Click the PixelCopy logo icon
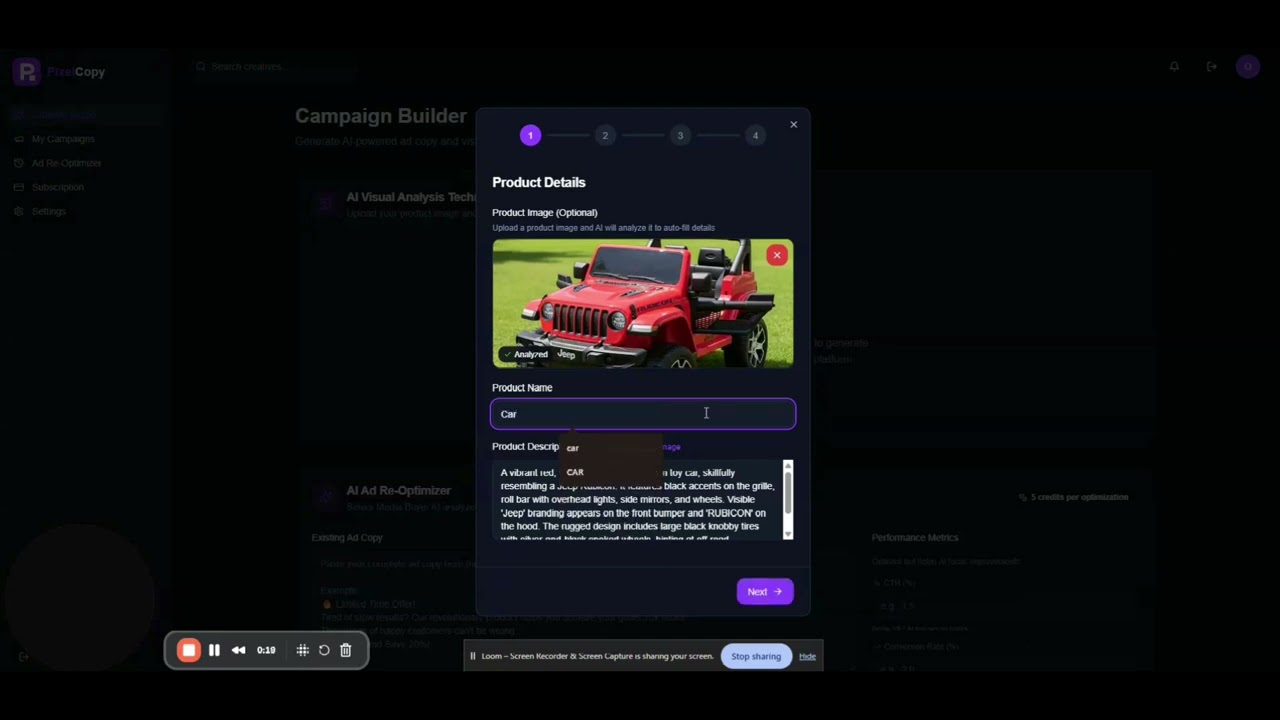Viewport: 1280px width, 720px height. [27, 72]
